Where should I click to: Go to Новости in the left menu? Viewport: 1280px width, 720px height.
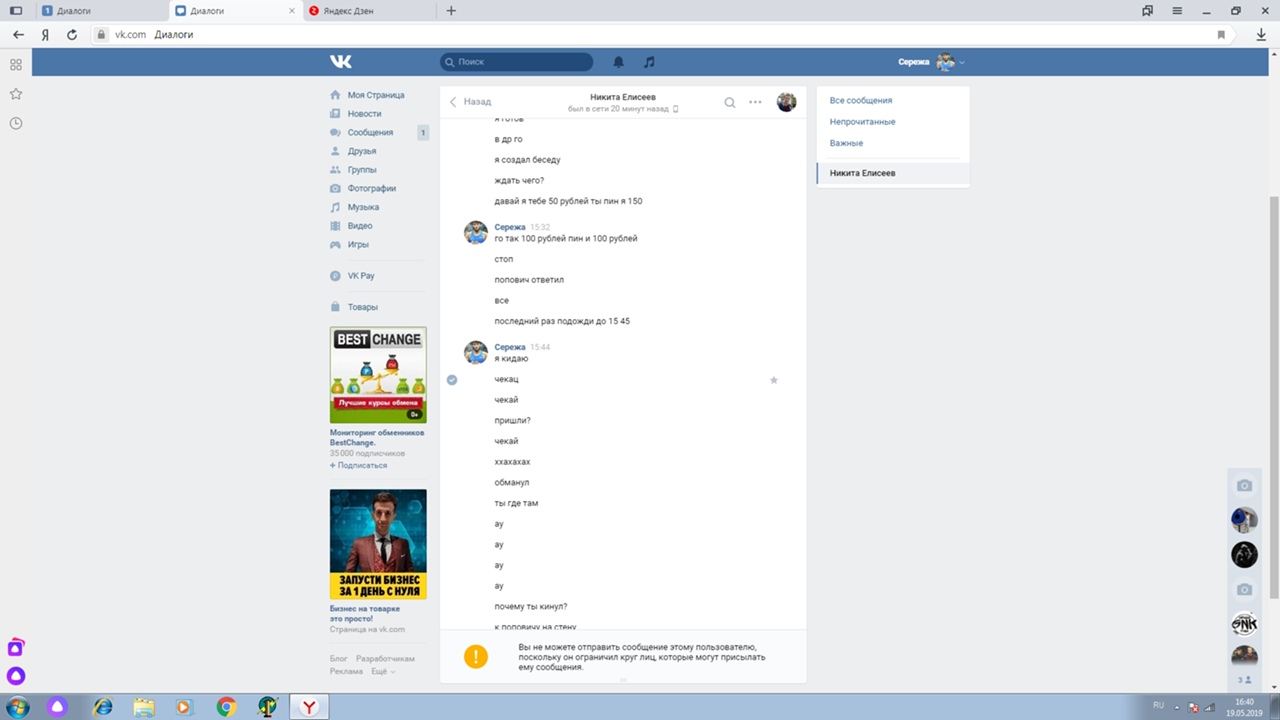coord(364,114)
